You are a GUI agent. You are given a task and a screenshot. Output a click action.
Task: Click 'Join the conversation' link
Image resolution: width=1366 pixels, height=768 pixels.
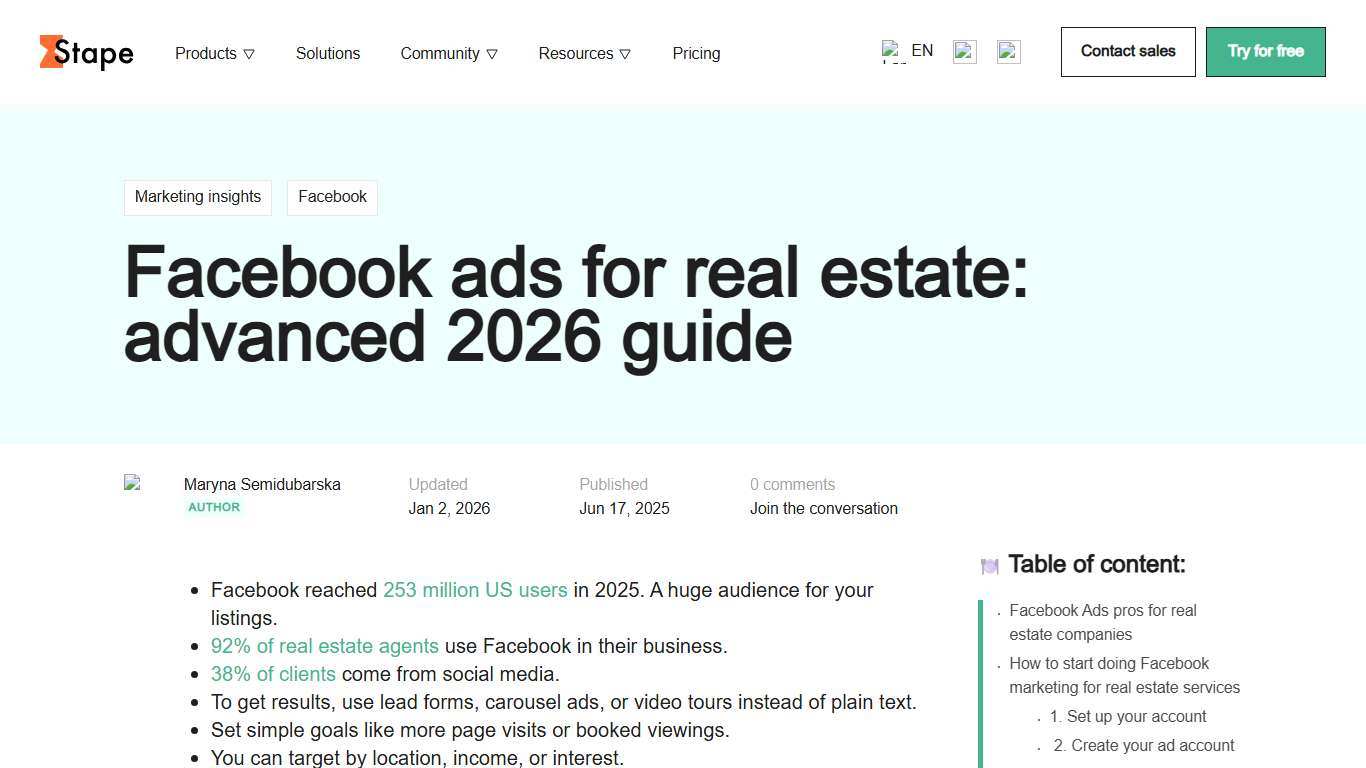pyautogui.click(x=823, y=508)
